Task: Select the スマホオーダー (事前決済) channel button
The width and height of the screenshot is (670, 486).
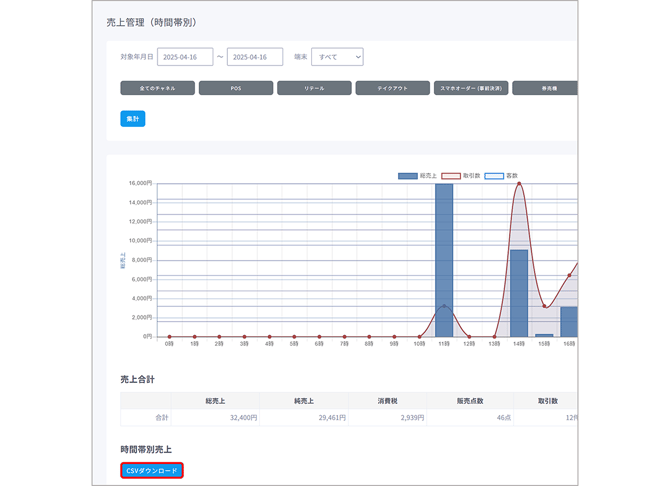Action: tap(471, 88)
